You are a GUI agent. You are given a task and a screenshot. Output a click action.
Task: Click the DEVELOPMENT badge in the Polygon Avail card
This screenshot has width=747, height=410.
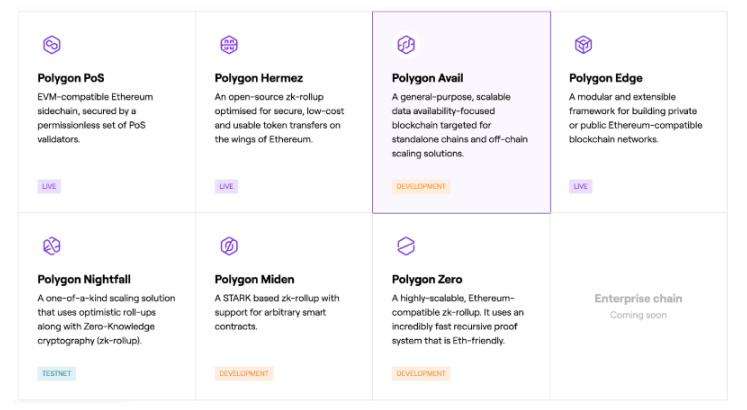(421, 186)
